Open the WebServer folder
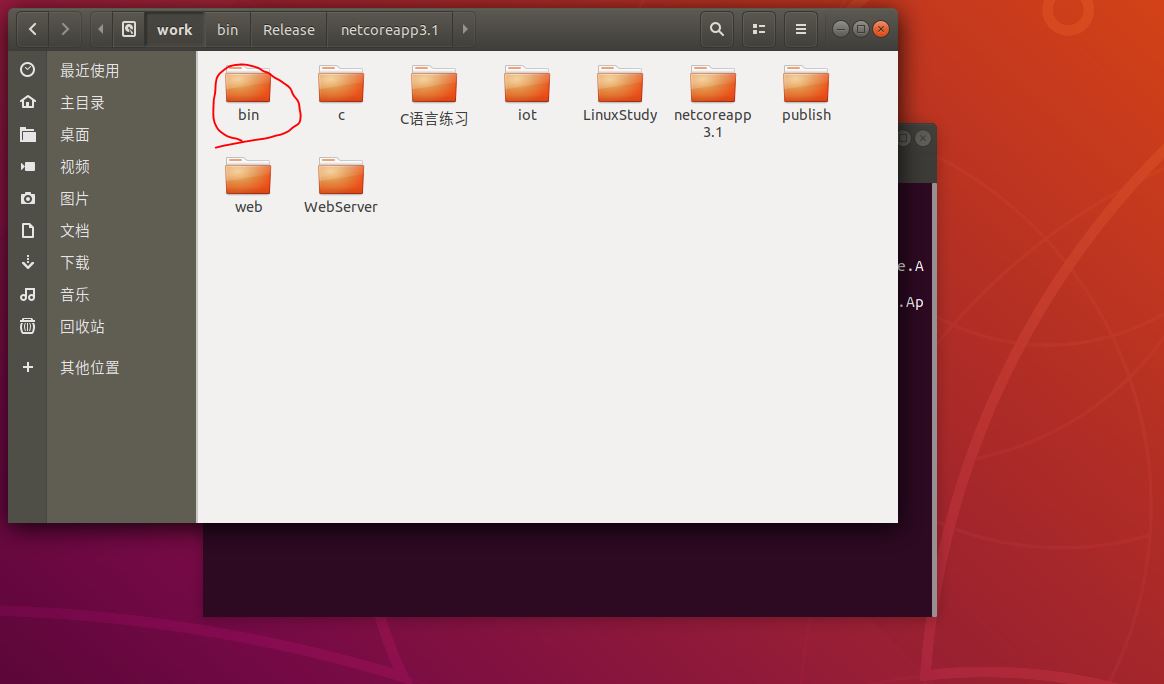The width and height of the screenshot is (1164, 684). pos(339,178)
